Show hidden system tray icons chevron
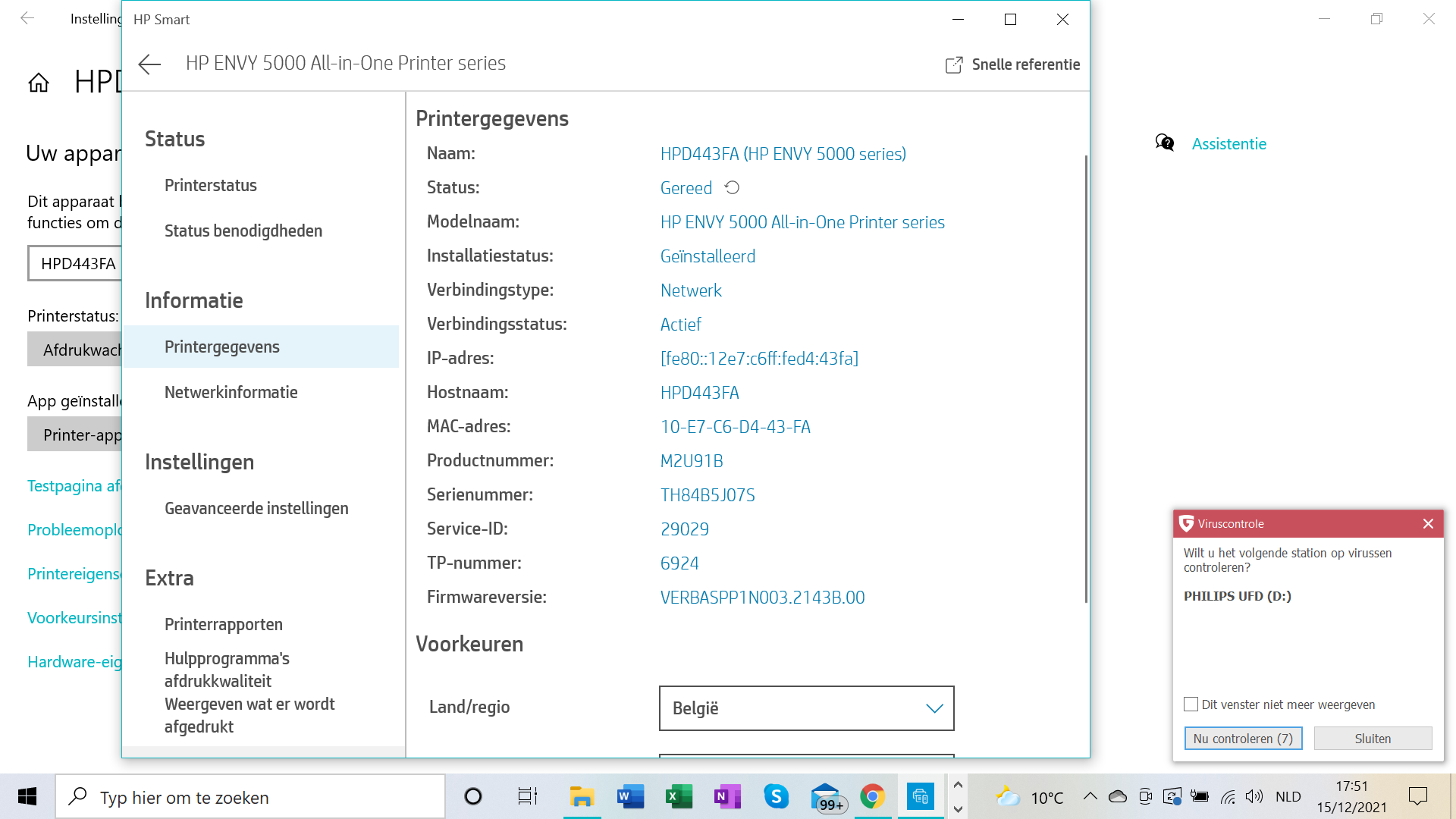Screen dimensions: 1456x819 [1090, 796]
